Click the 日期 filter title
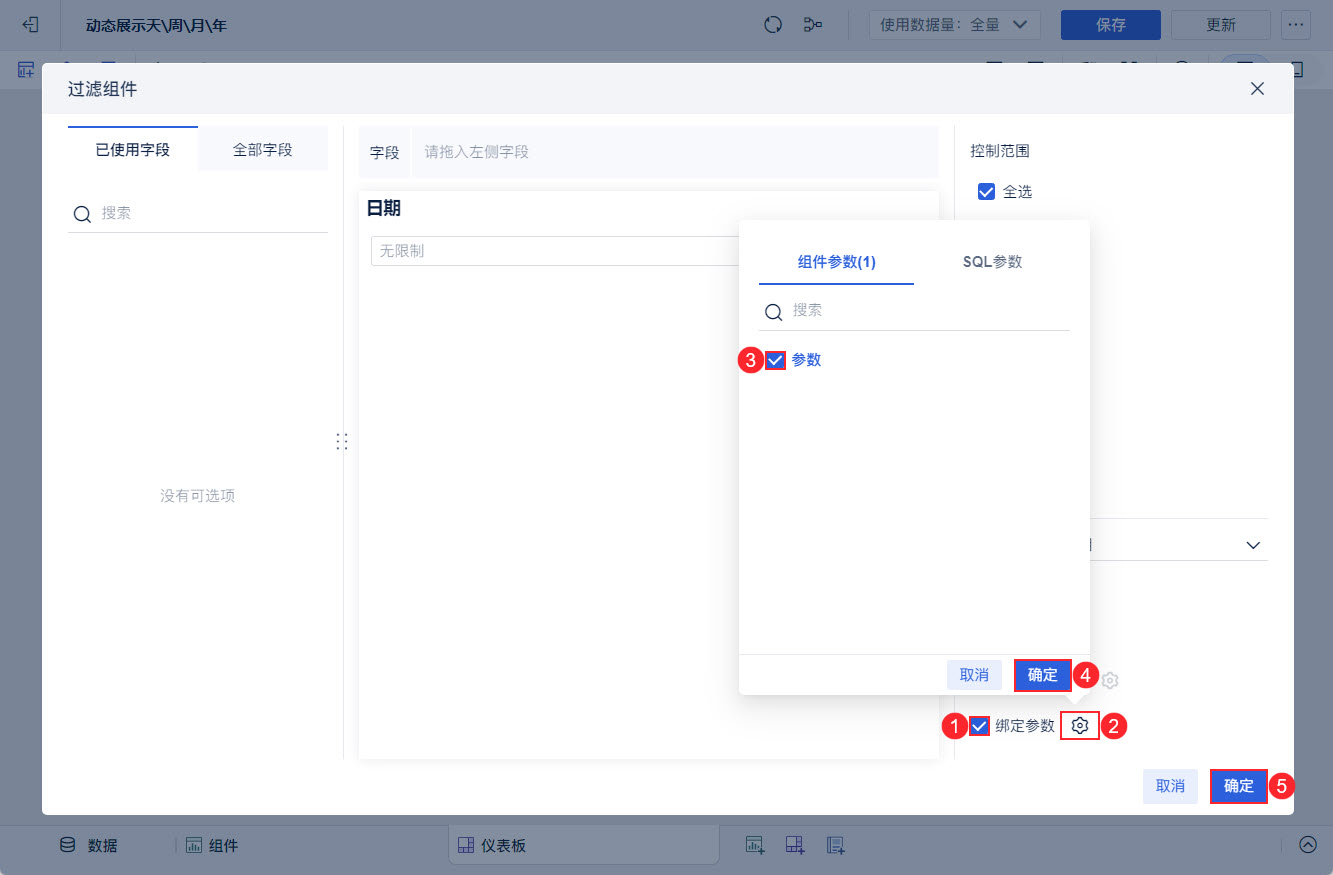 pos(384,209)
